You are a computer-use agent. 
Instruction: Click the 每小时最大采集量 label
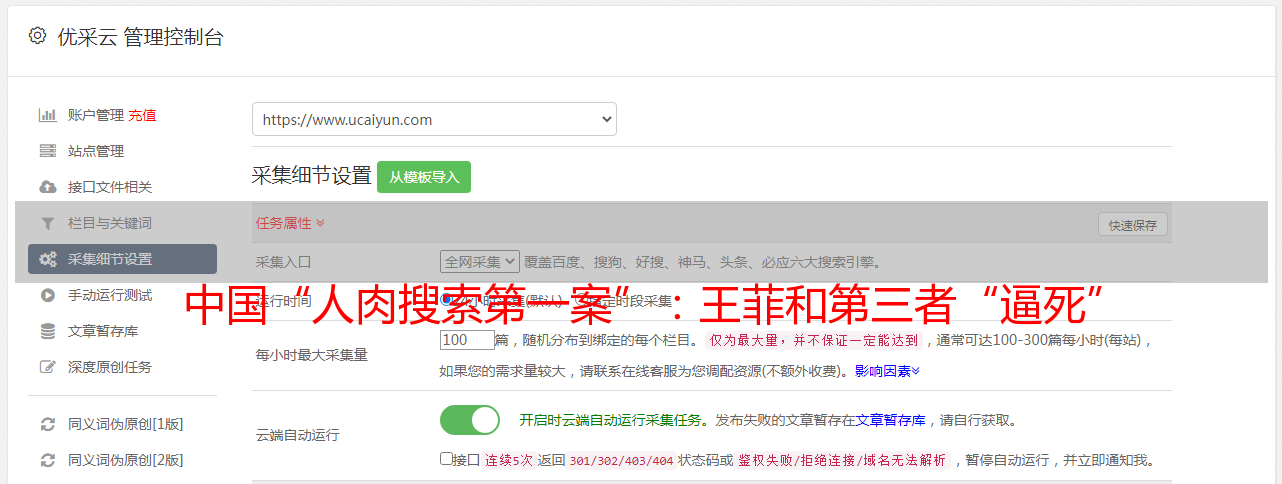[x=312, y=355]
